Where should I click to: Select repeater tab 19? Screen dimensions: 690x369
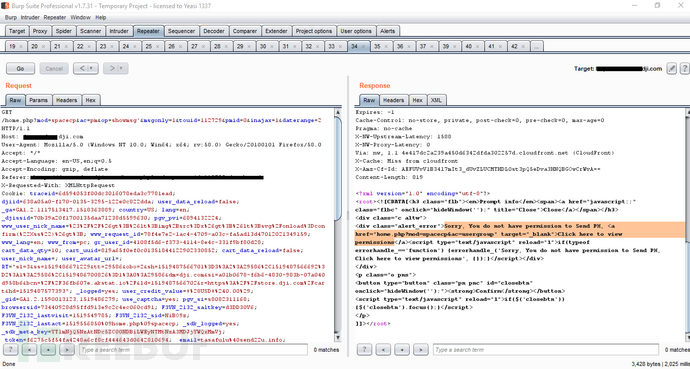(12, 46)
